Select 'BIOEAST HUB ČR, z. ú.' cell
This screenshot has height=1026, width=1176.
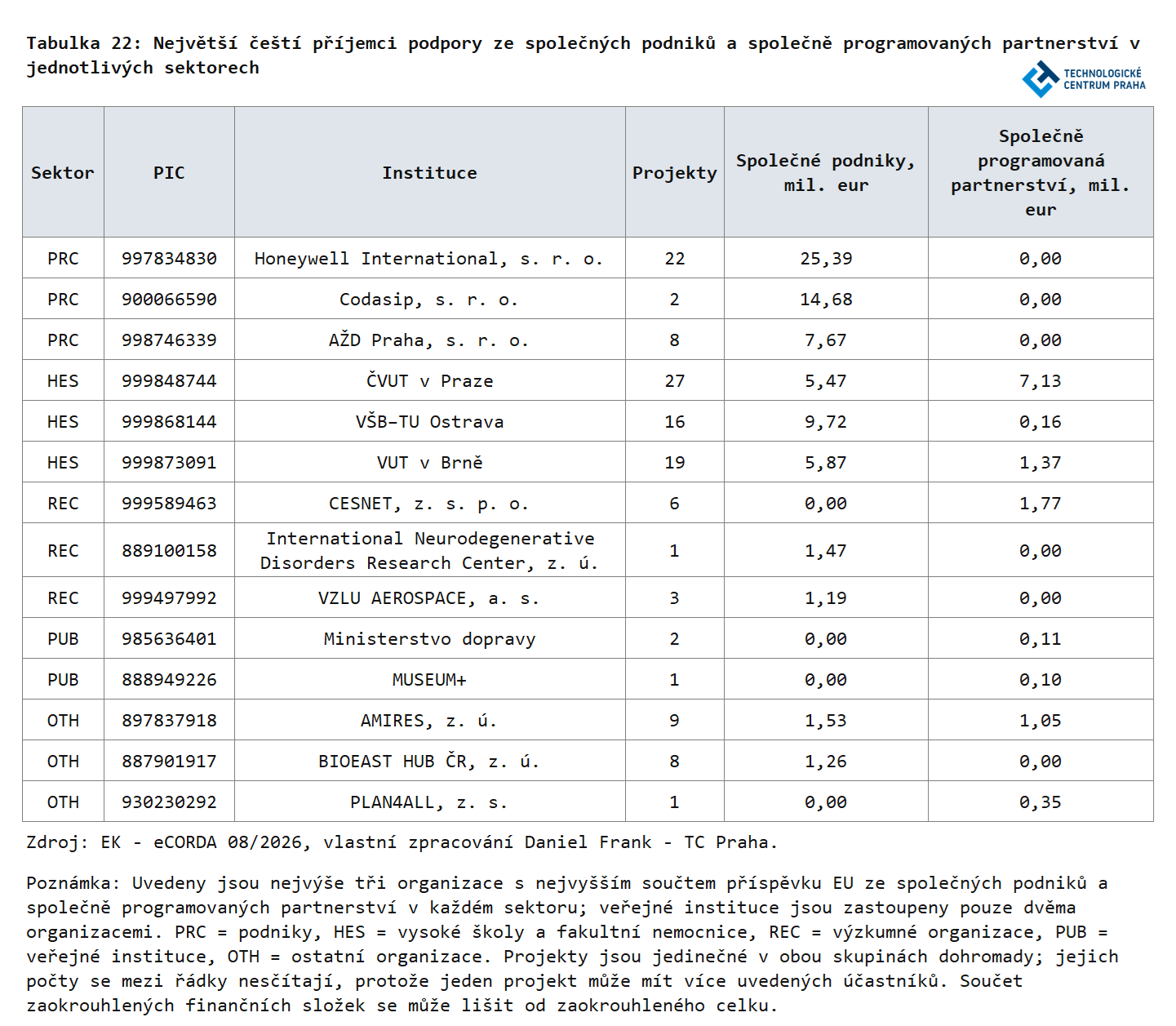click(429, 762)
